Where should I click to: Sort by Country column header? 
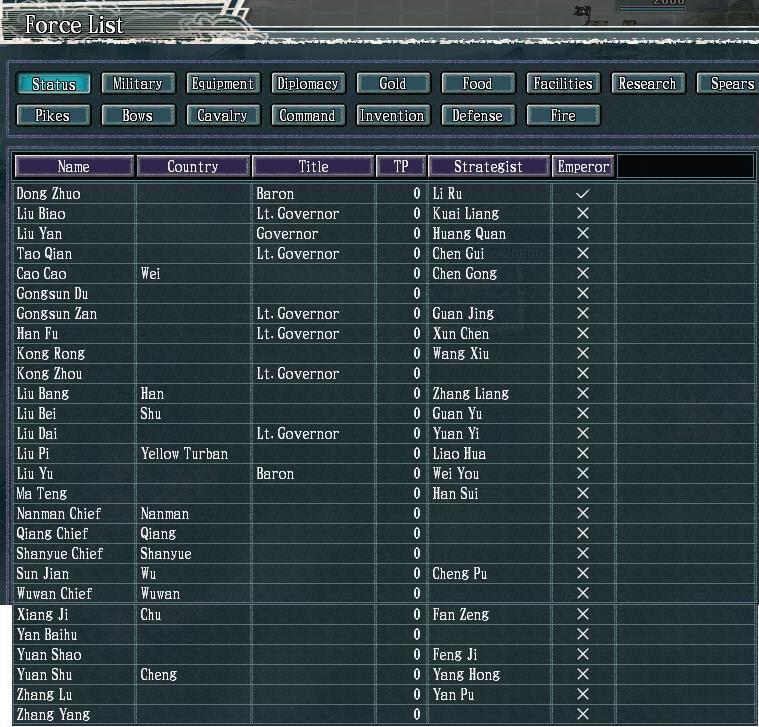pos(193,167)
